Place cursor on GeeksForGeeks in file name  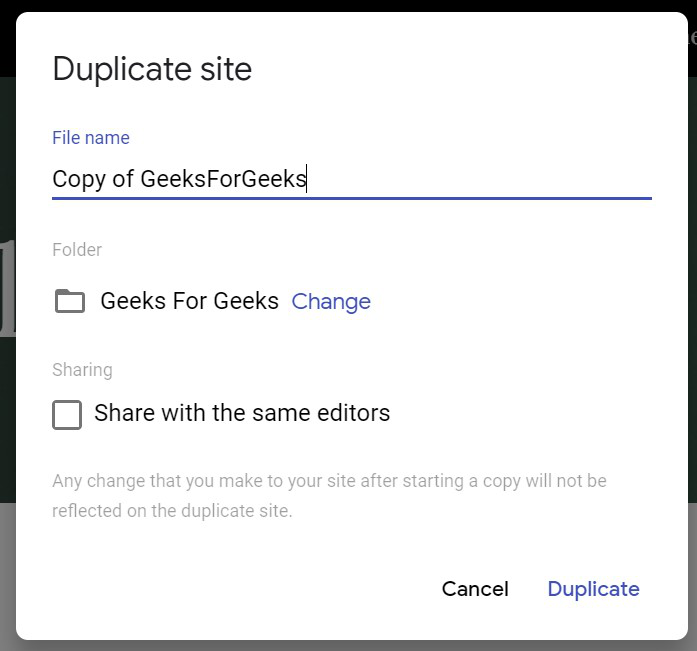pyautogui.click(x=223, y=180)
